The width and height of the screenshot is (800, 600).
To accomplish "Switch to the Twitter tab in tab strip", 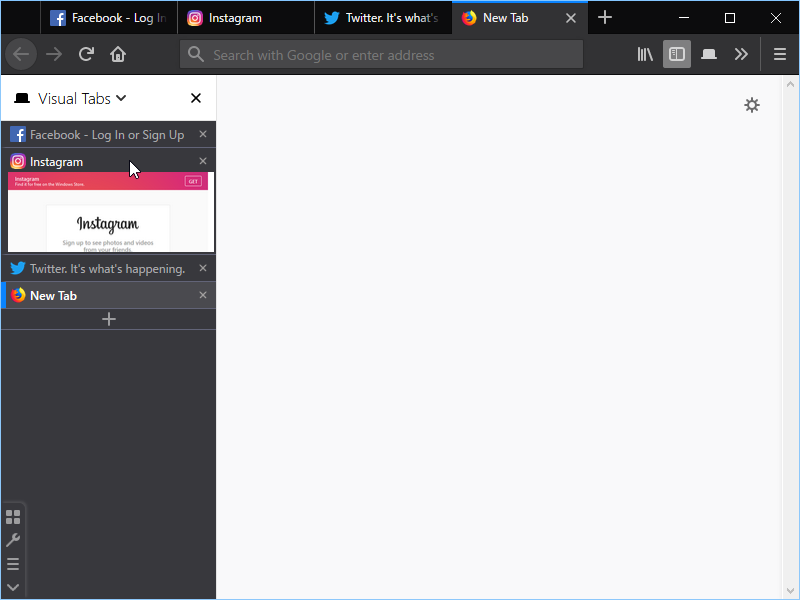I will click(383, 18).
